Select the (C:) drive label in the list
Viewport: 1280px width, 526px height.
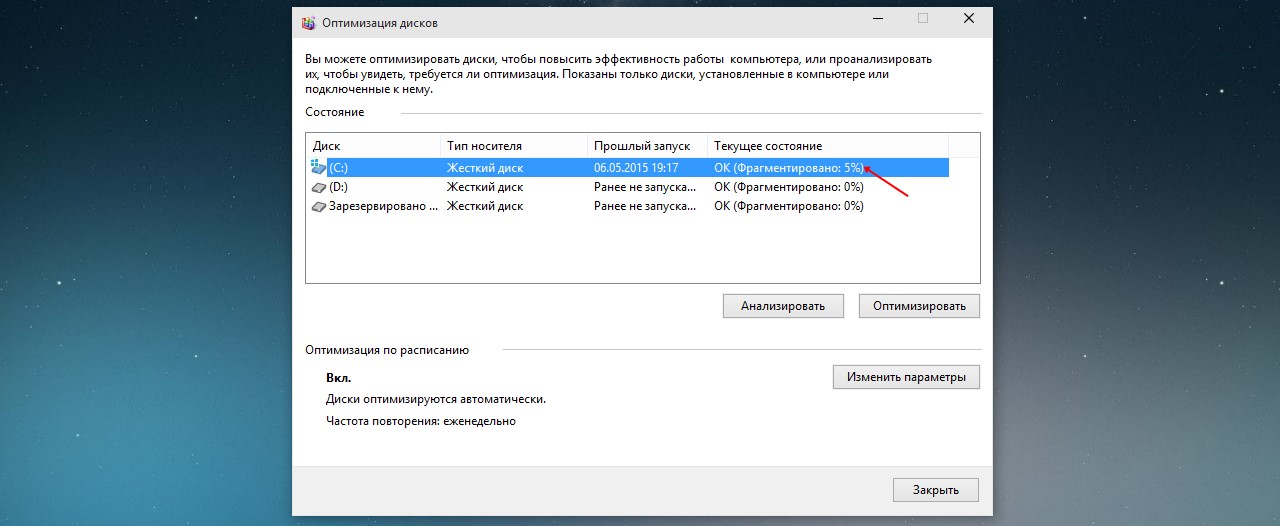pyautogui.click(x=338, y=168)
